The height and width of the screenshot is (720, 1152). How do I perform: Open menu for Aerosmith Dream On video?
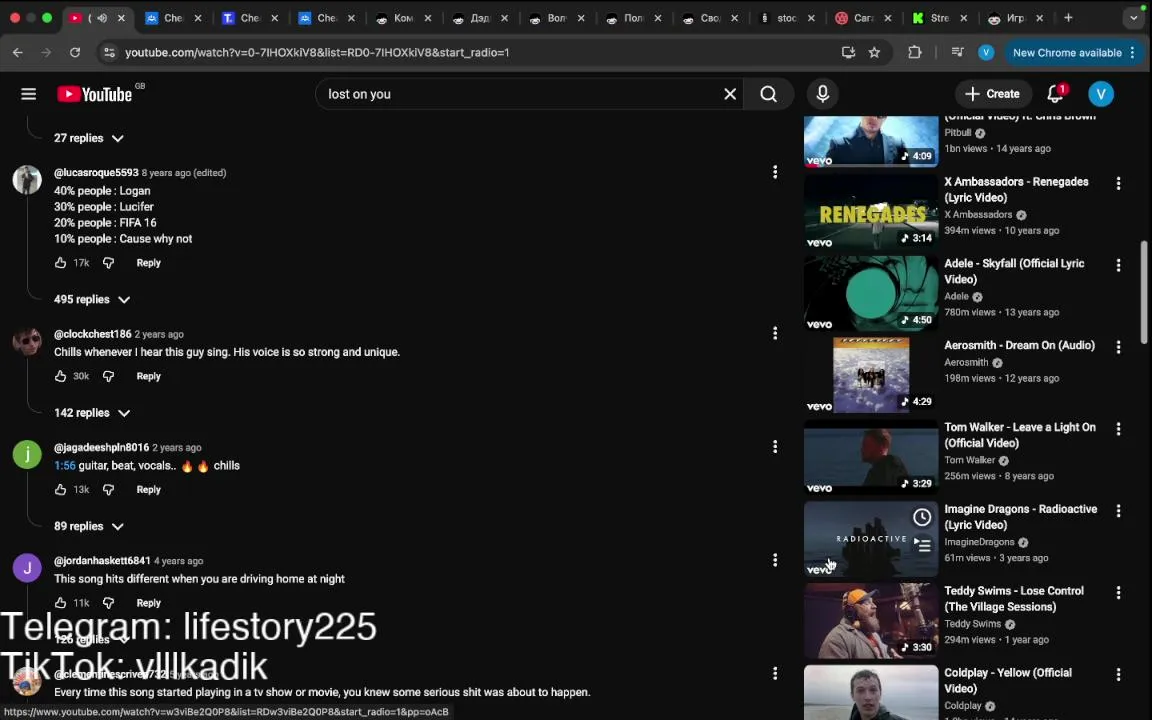pos(1118,347)
